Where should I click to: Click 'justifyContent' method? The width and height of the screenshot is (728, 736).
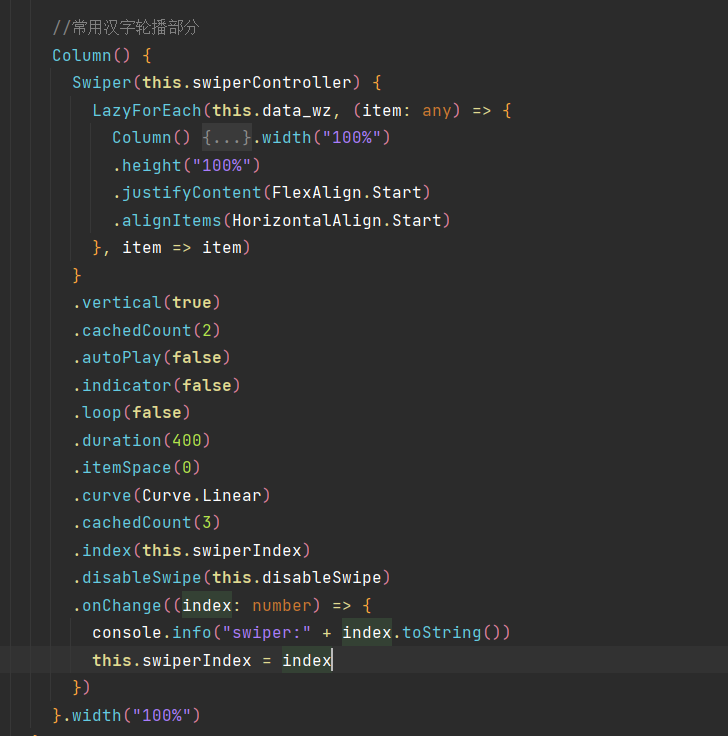192,192
